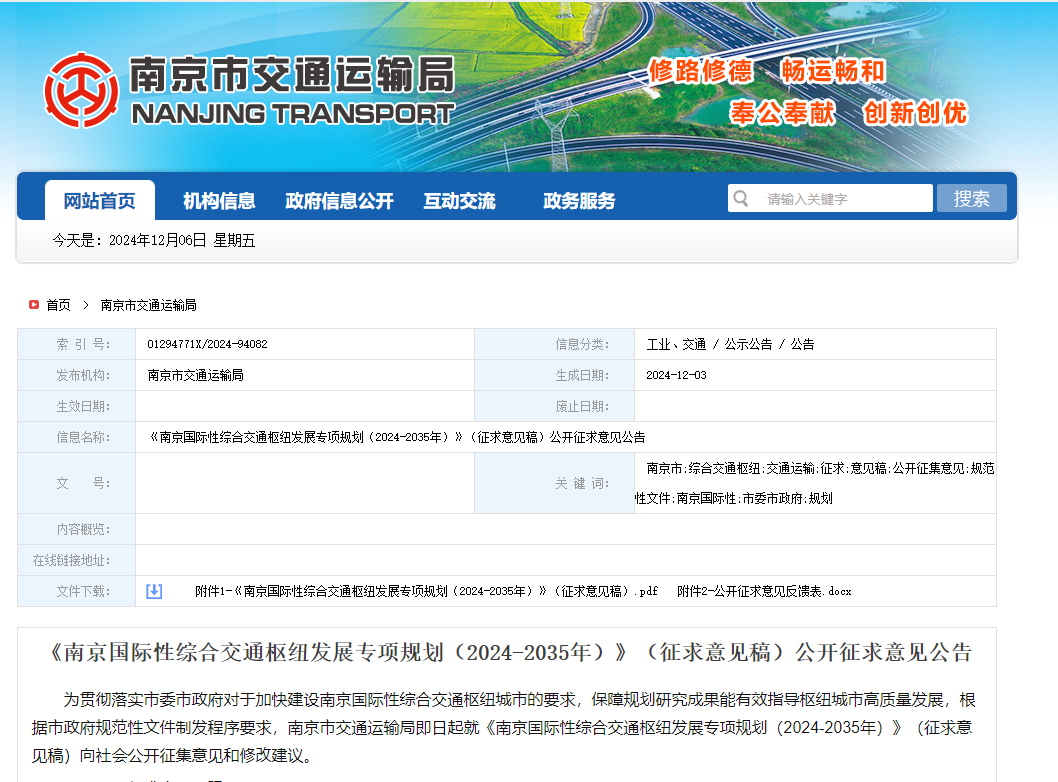Open the 政府信息公开 menu item

pos(339,201)
